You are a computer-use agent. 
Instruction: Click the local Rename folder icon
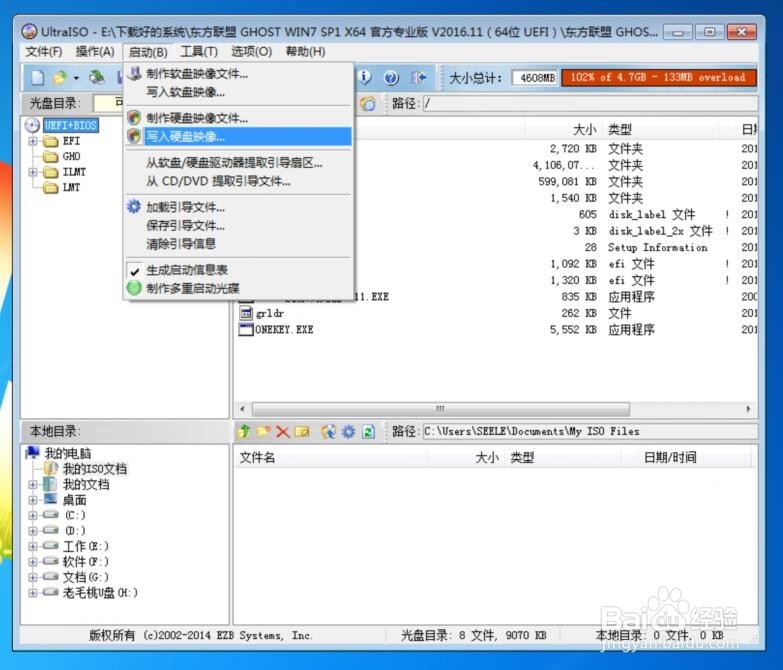point(302,431)
